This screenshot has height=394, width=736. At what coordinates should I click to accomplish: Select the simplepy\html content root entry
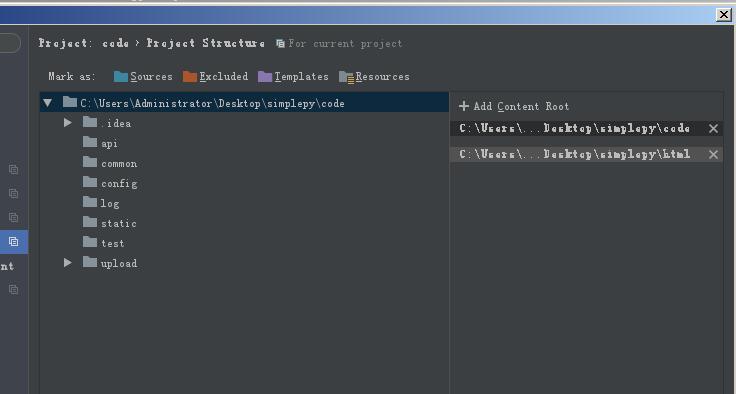tap(575, 154)
